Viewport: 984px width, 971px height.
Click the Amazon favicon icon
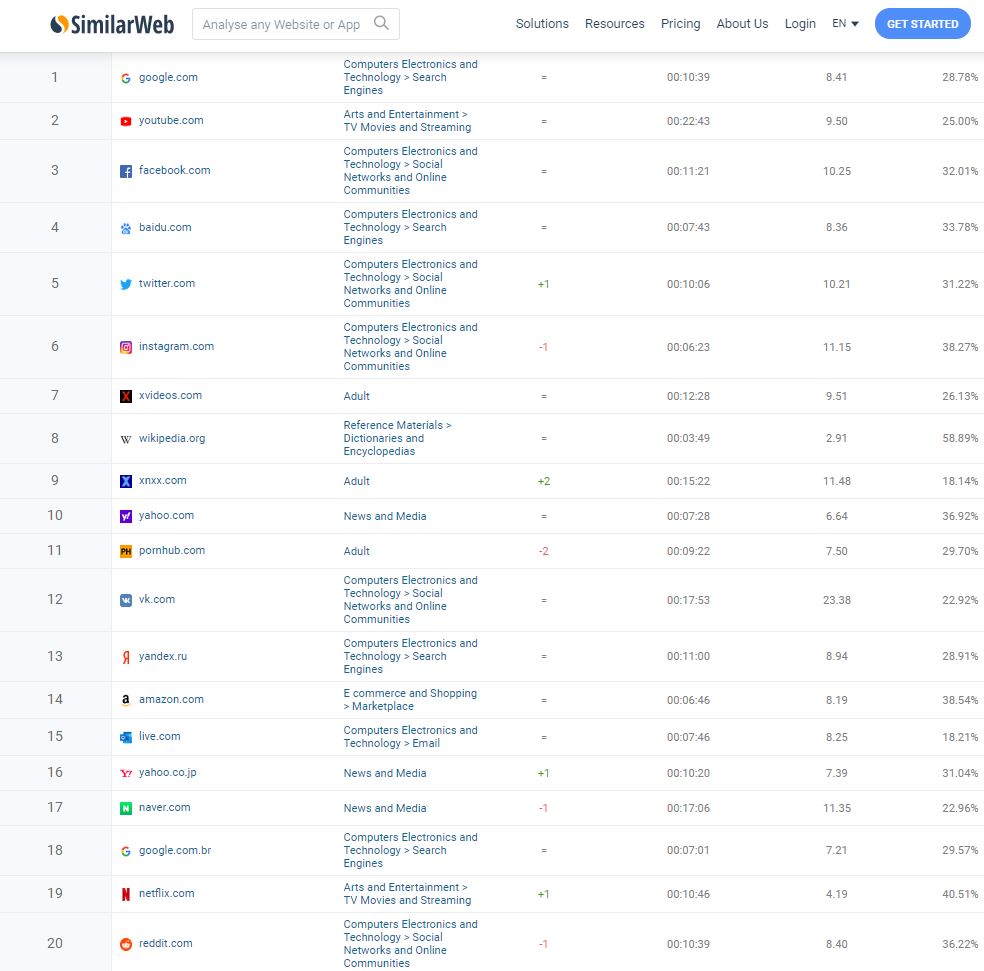(126, 700)
